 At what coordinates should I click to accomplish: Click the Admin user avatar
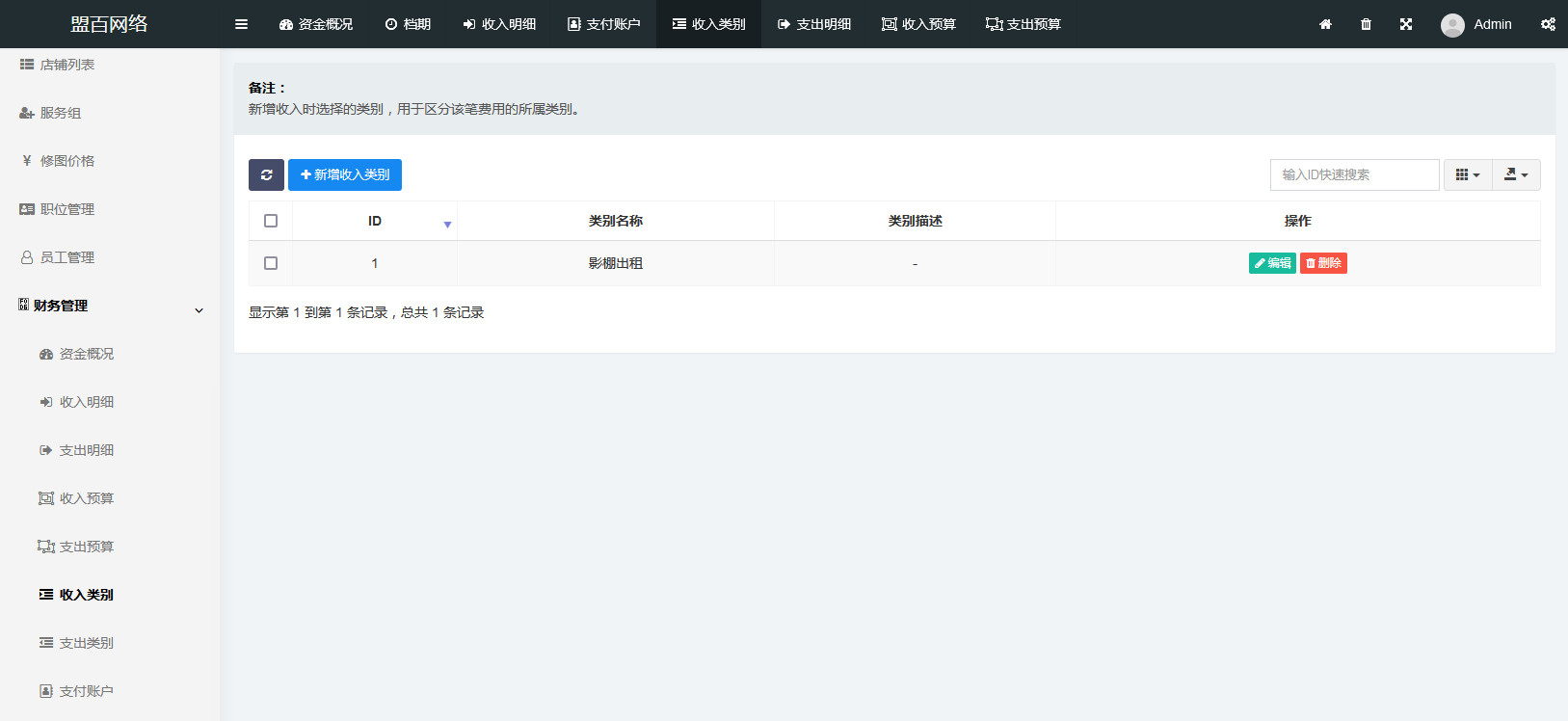tap(1452, 25)
